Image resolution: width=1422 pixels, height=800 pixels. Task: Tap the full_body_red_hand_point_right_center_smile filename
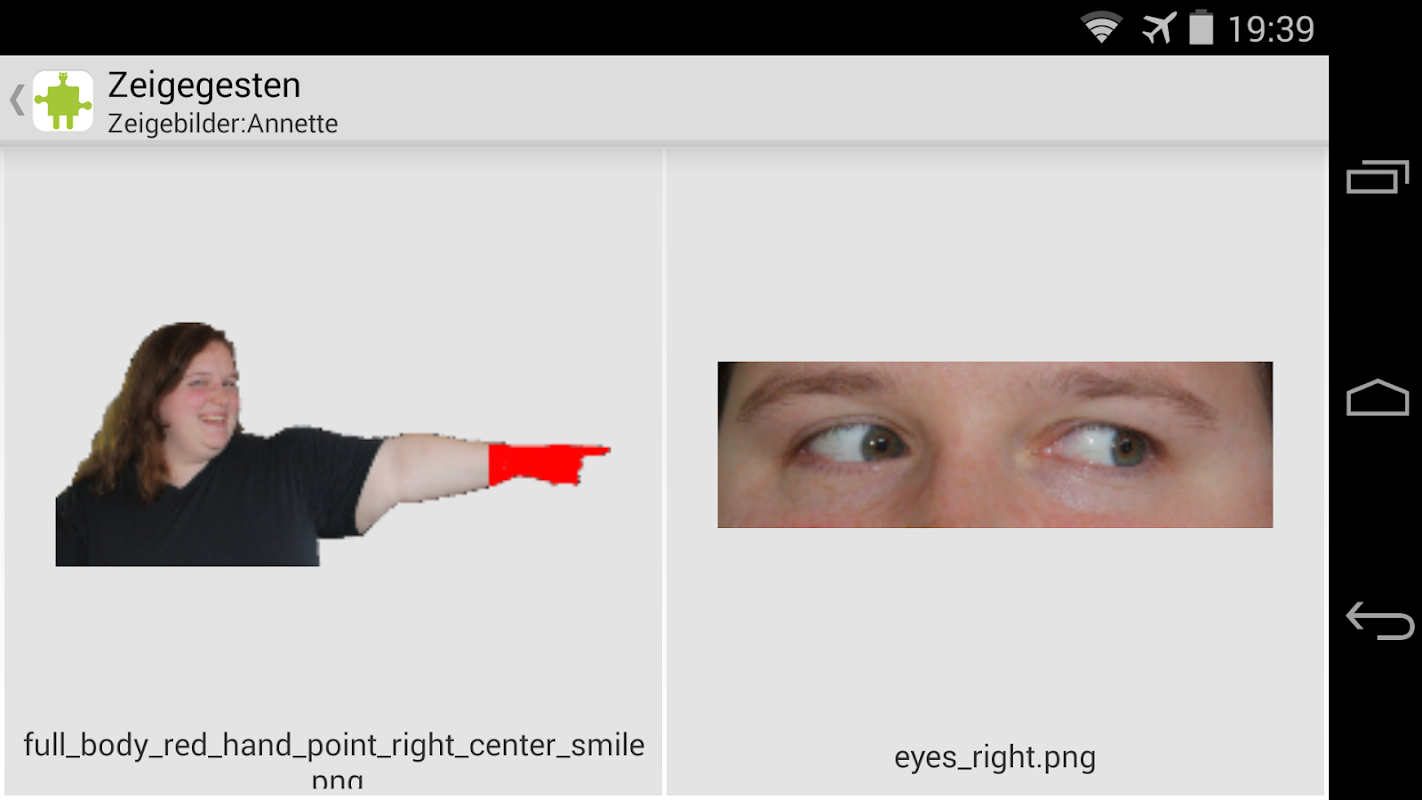pos(334,758)
